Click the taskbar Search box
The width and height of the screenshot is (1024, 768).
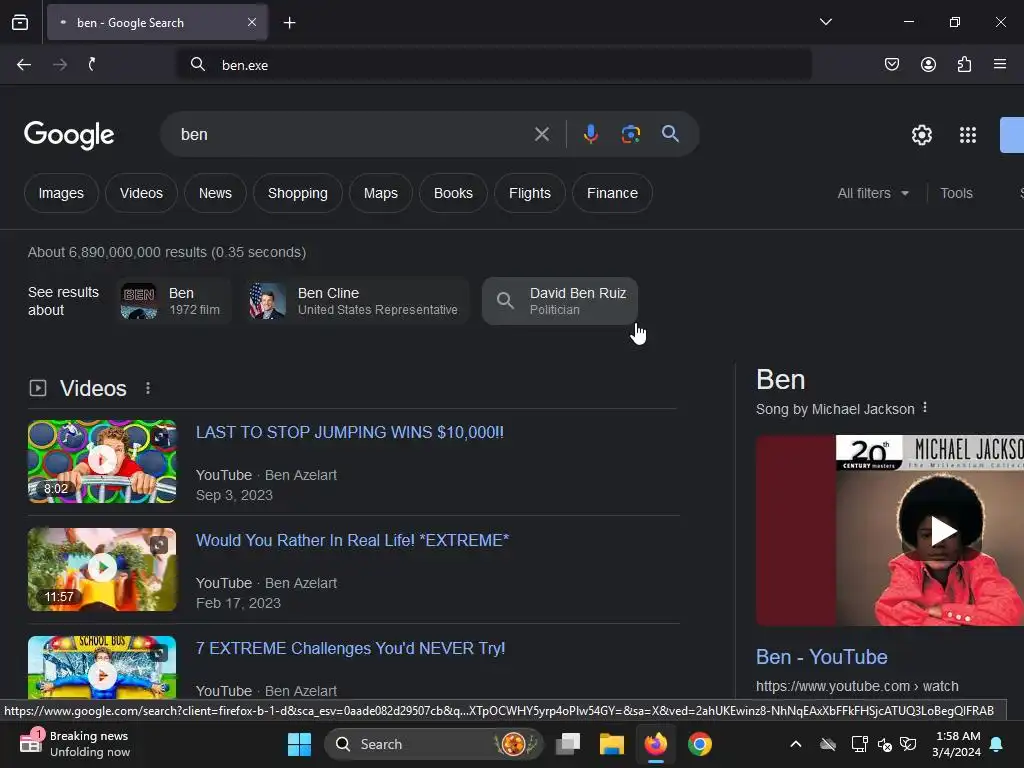point(433,744)
